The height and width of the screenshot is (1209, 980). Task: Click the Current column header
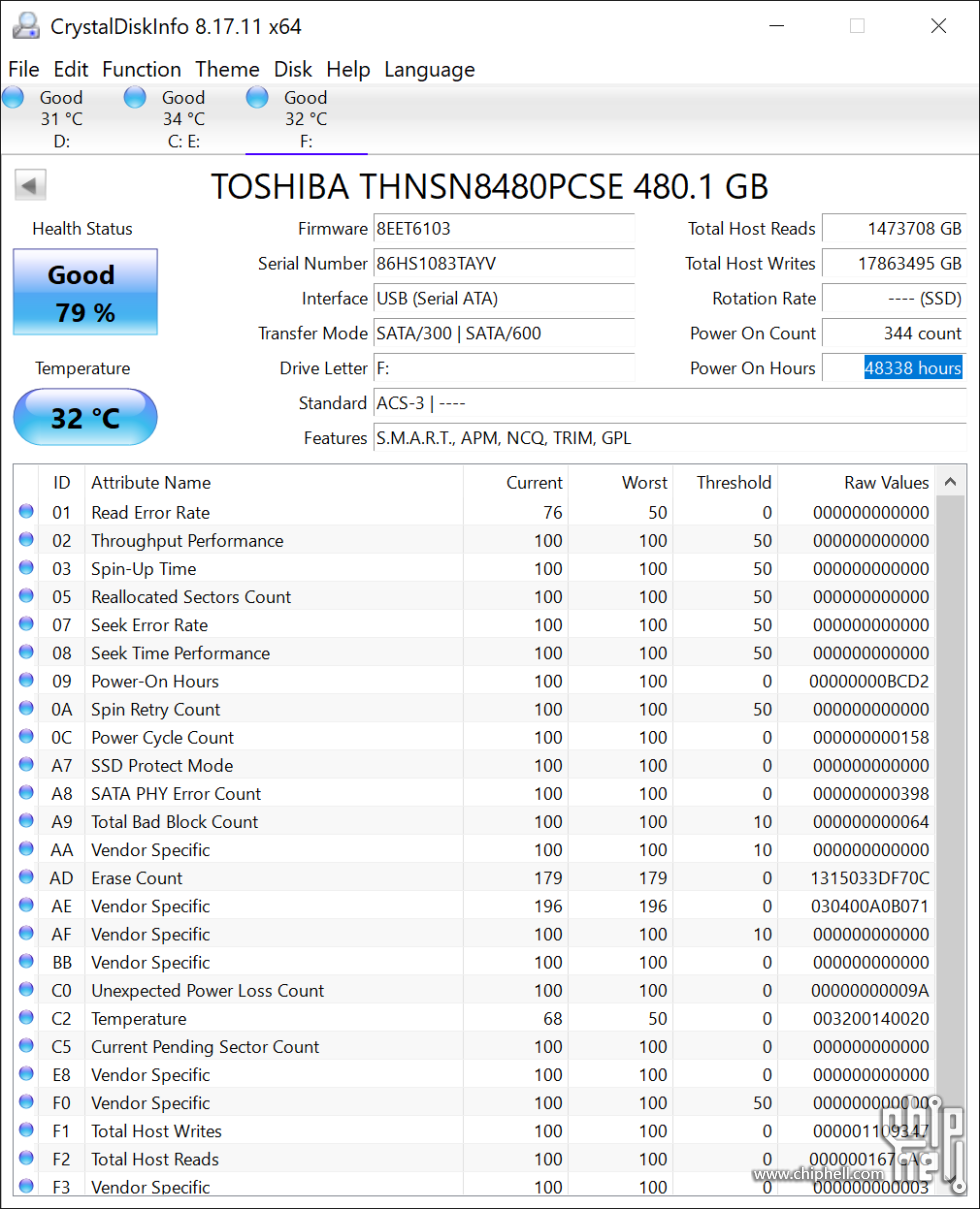(x=516, y=482)
